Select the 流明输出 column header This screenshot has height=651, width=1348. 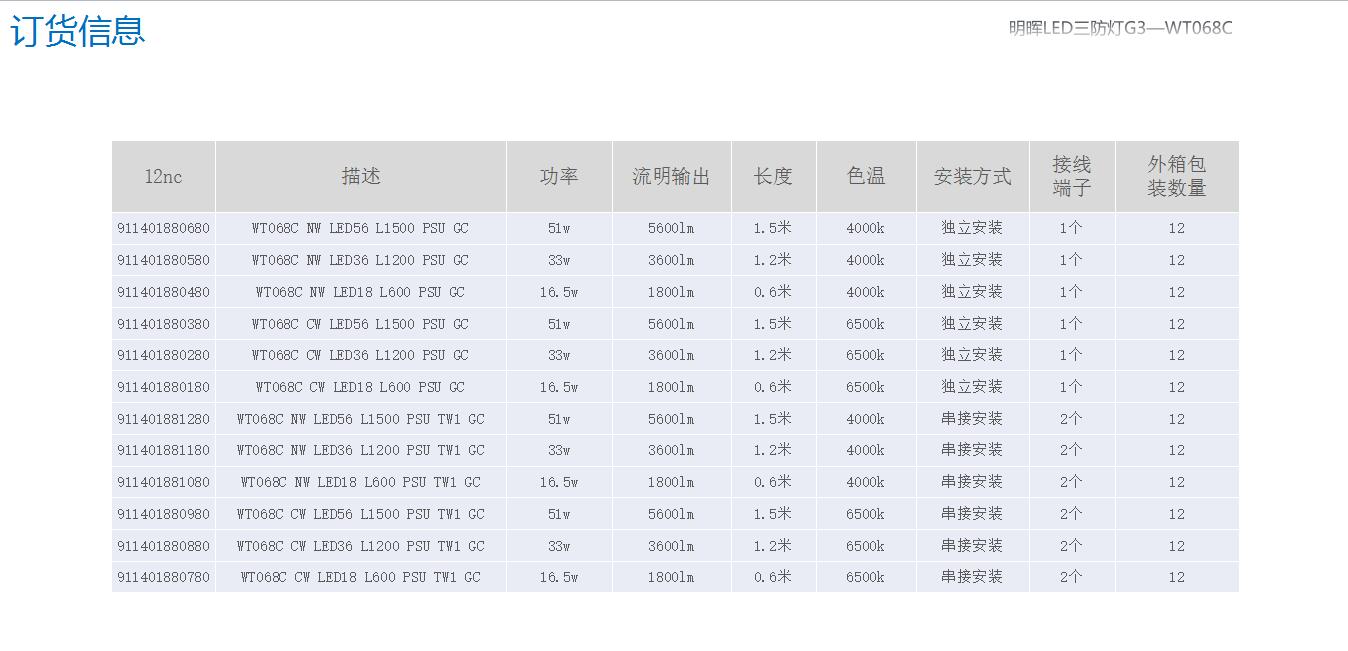[x=671, y=177]
